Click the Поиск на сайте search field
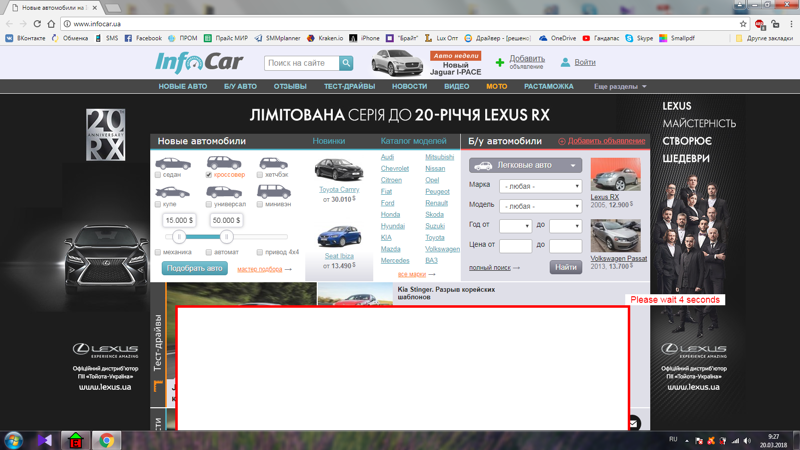The image size is (800, 450). 302,63
